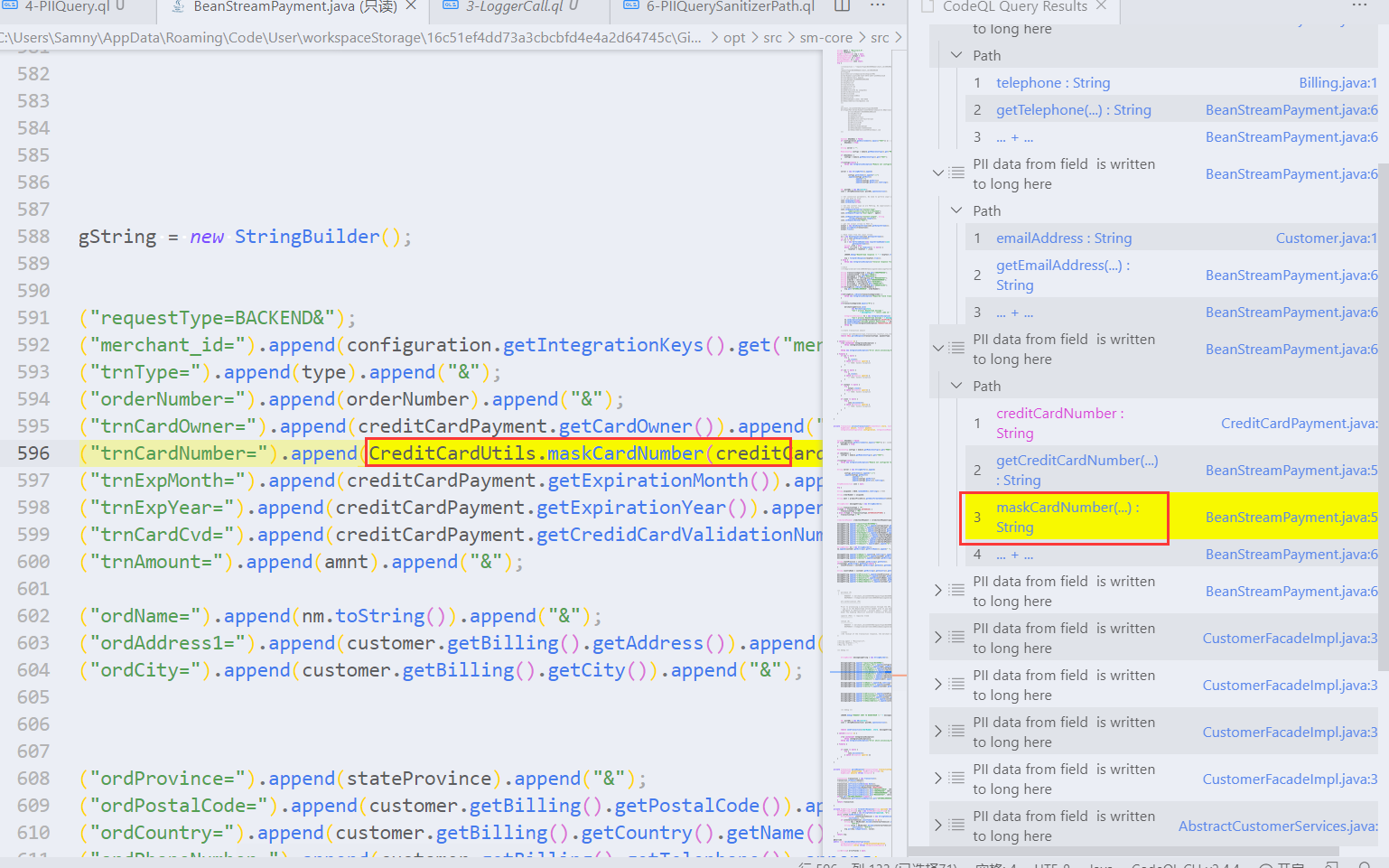This screenshot has width=1389, height=868.
Task: Click the 'sm-core' breadcrumb segment
Action: [x=825, y=37]
